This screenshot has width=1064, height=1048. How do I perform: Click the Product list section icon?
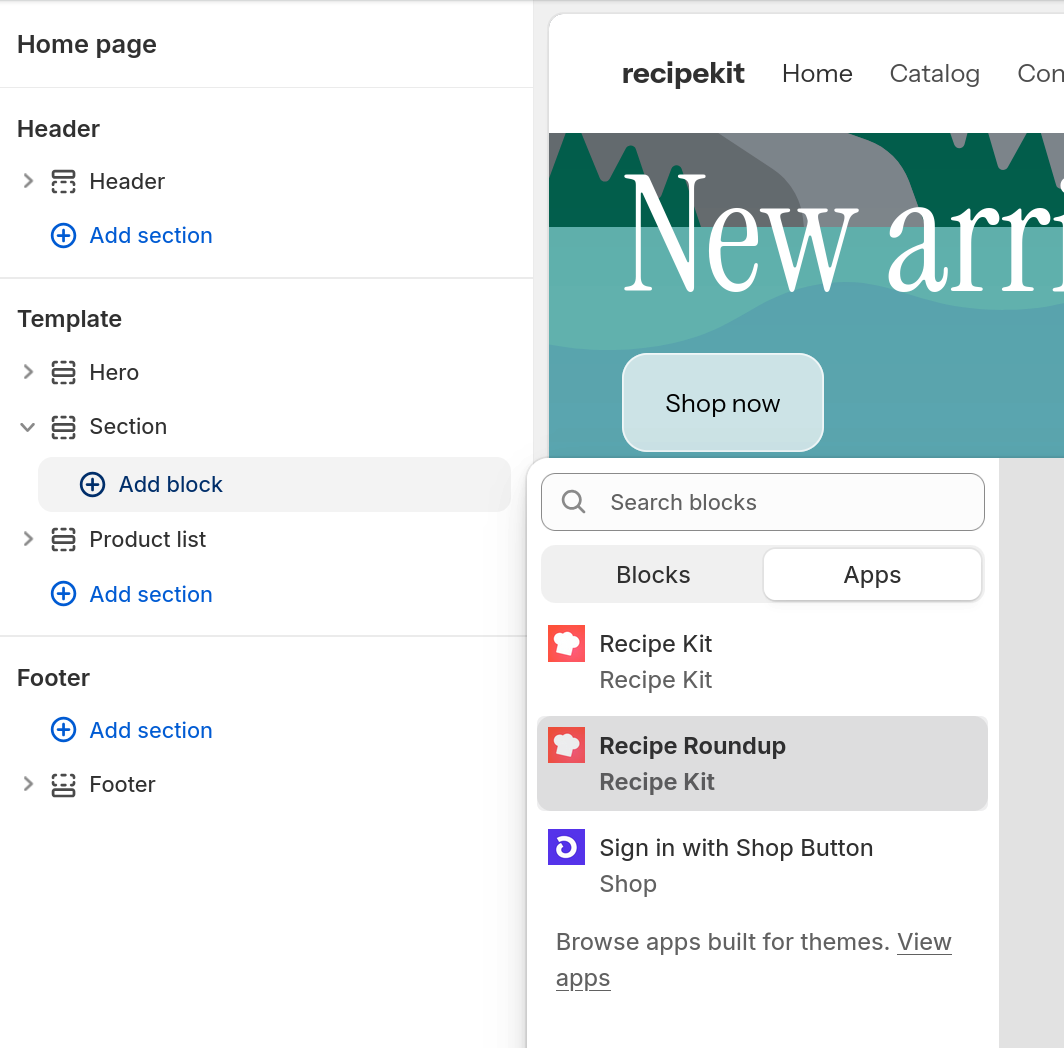click(x=63, y=539)
